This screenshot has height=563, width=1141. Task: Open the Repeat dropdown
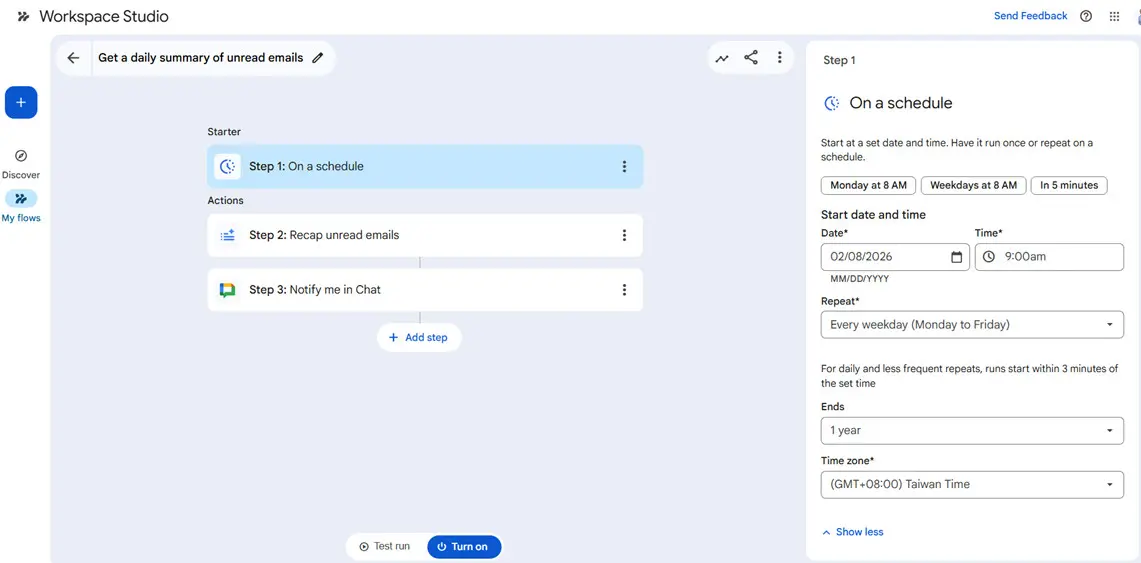[972, 324]
